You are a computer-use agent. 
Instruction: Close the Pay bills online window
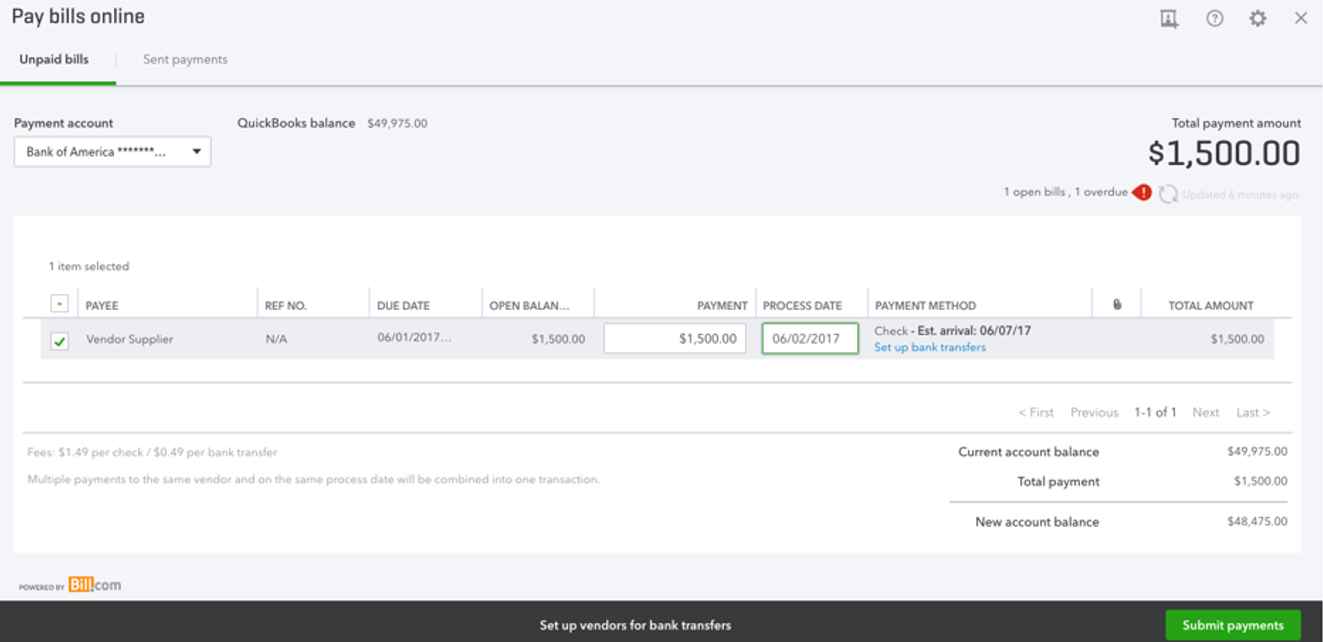[x=1300, y=18]
